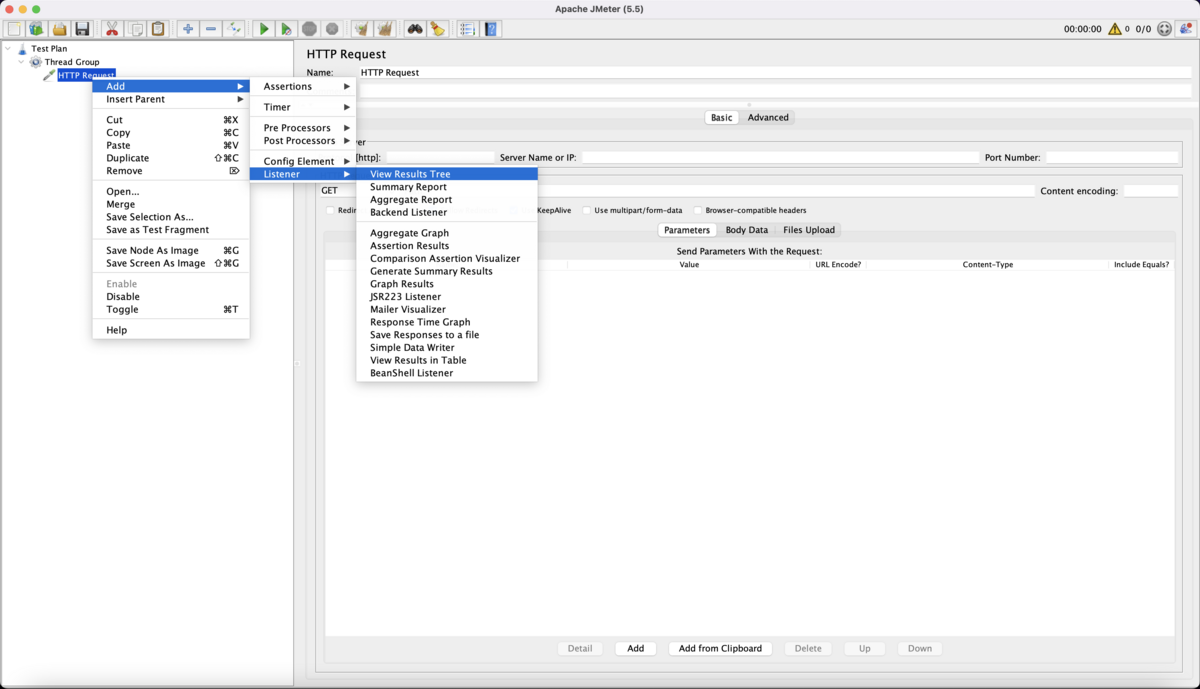The width and height of the screenshot is (1200, 689).
Task: Click the single broom Clear toolbar icon
Action: pyautogui.click(x=362, y=29)
